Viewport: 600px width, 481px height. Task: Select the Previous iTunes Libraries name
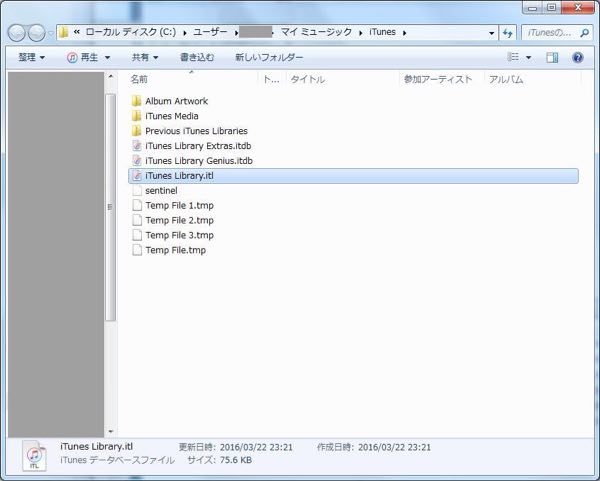[x=196, y=131]
